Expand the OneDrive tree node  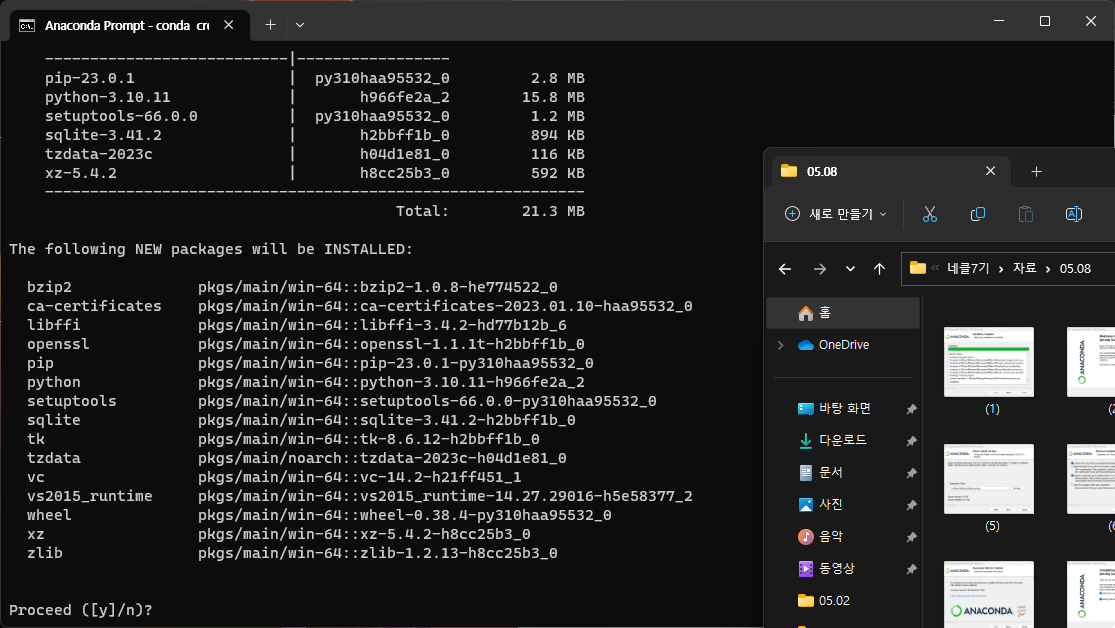coord(781,345)
